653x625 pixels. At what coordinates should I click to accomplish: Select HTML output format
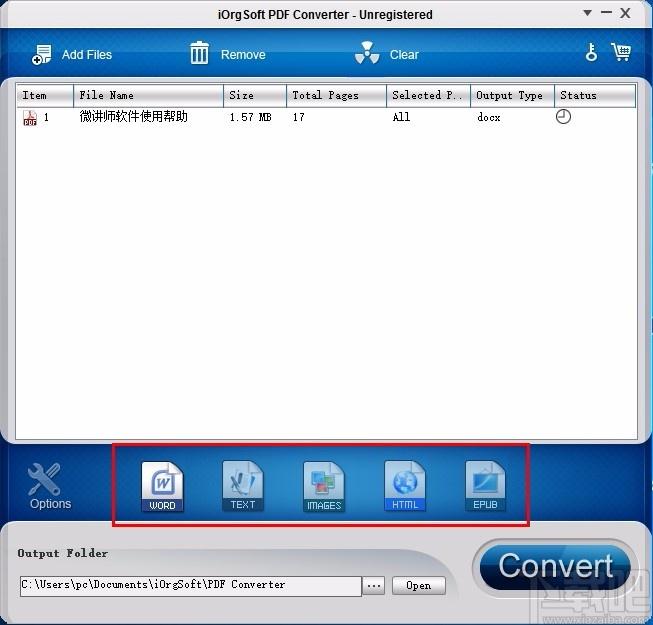[x=405, y=486]
